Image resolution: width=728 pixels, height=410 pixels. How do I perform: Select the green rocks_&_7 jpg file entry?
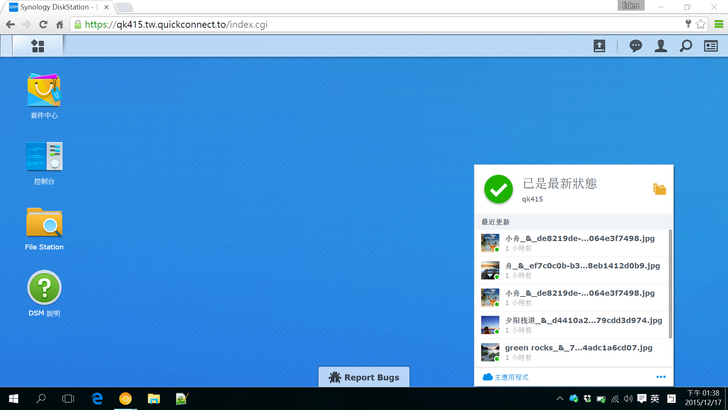tap(573, 352)
